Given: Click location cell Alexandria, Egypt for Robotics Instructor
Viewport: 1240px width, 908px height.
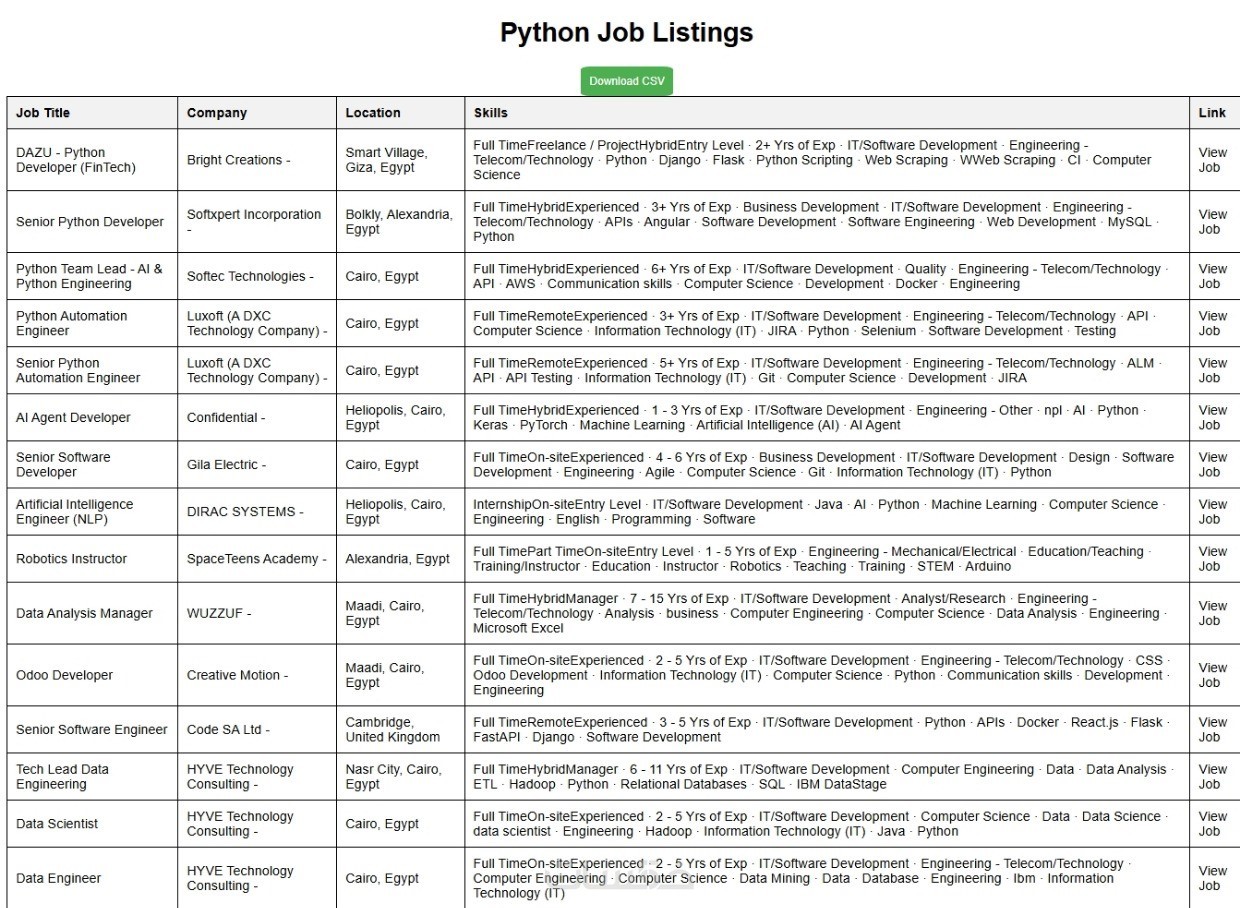Looking at the screenshot, I should coord(400,558).
